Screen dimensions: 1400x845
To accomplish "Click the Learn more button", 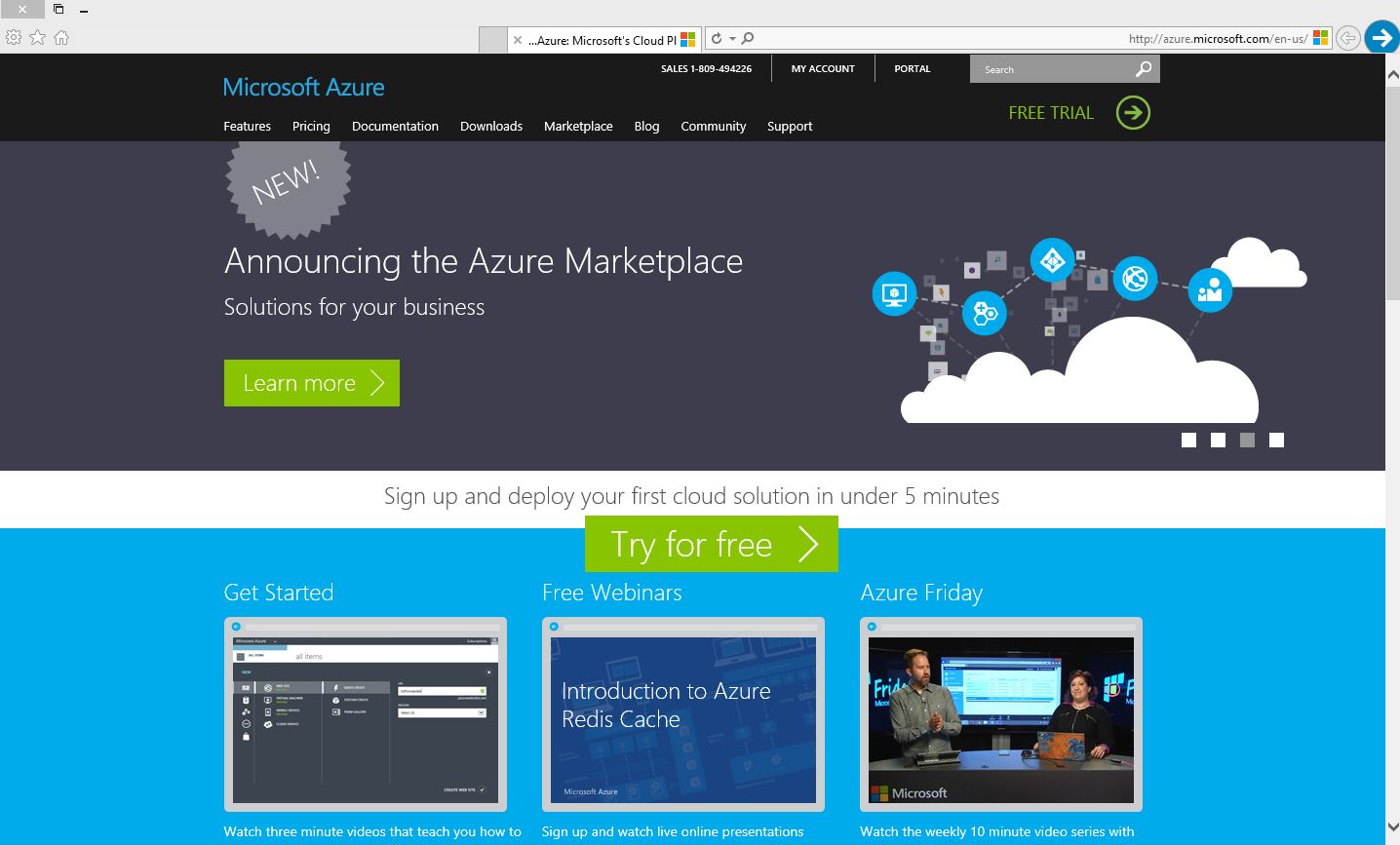I will 311,383.
